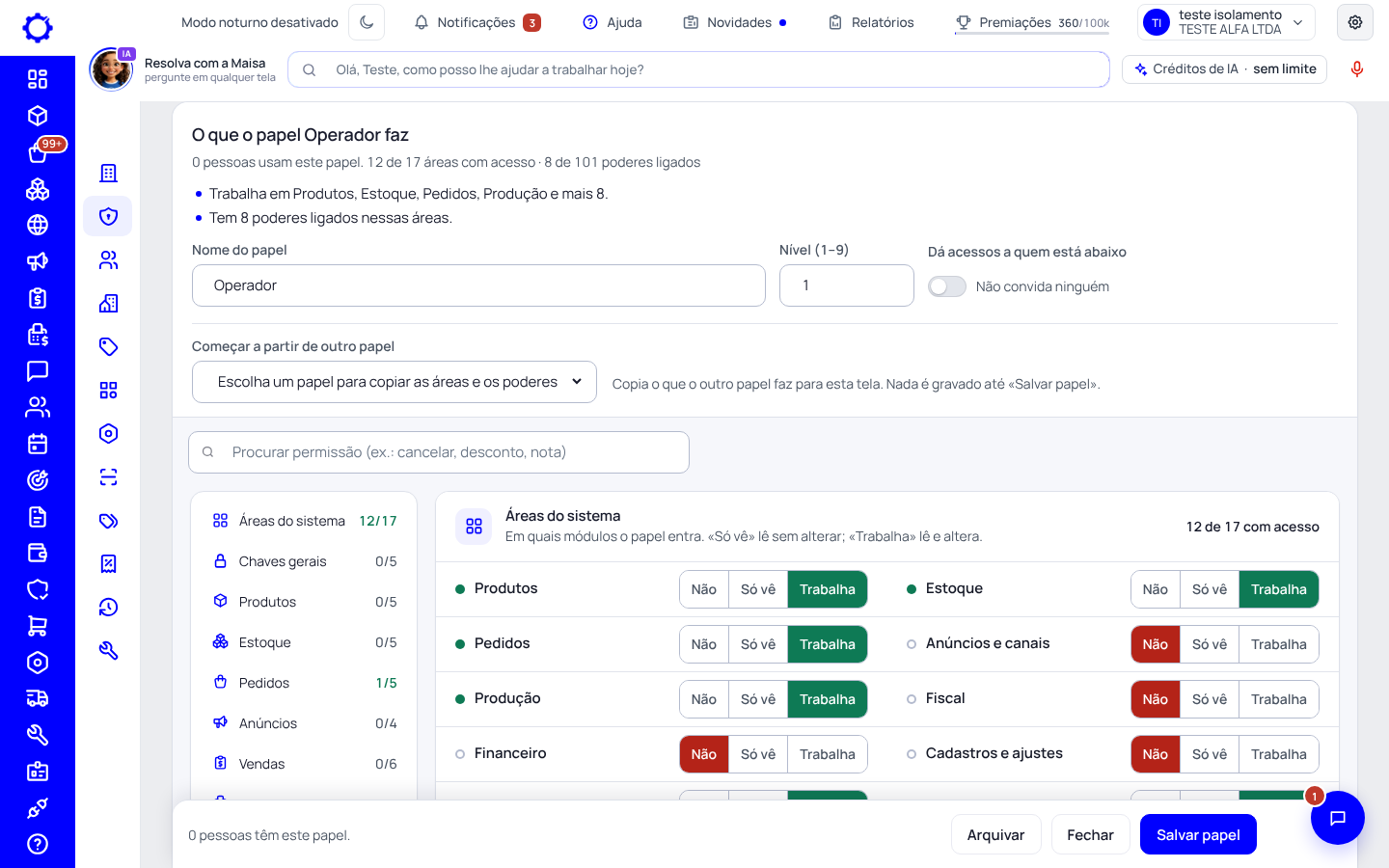Viewport: 1389px width, 868px height.
Task: Open Relatórios in the top bar
Action: pyautogui.click(x=871, y=22)
